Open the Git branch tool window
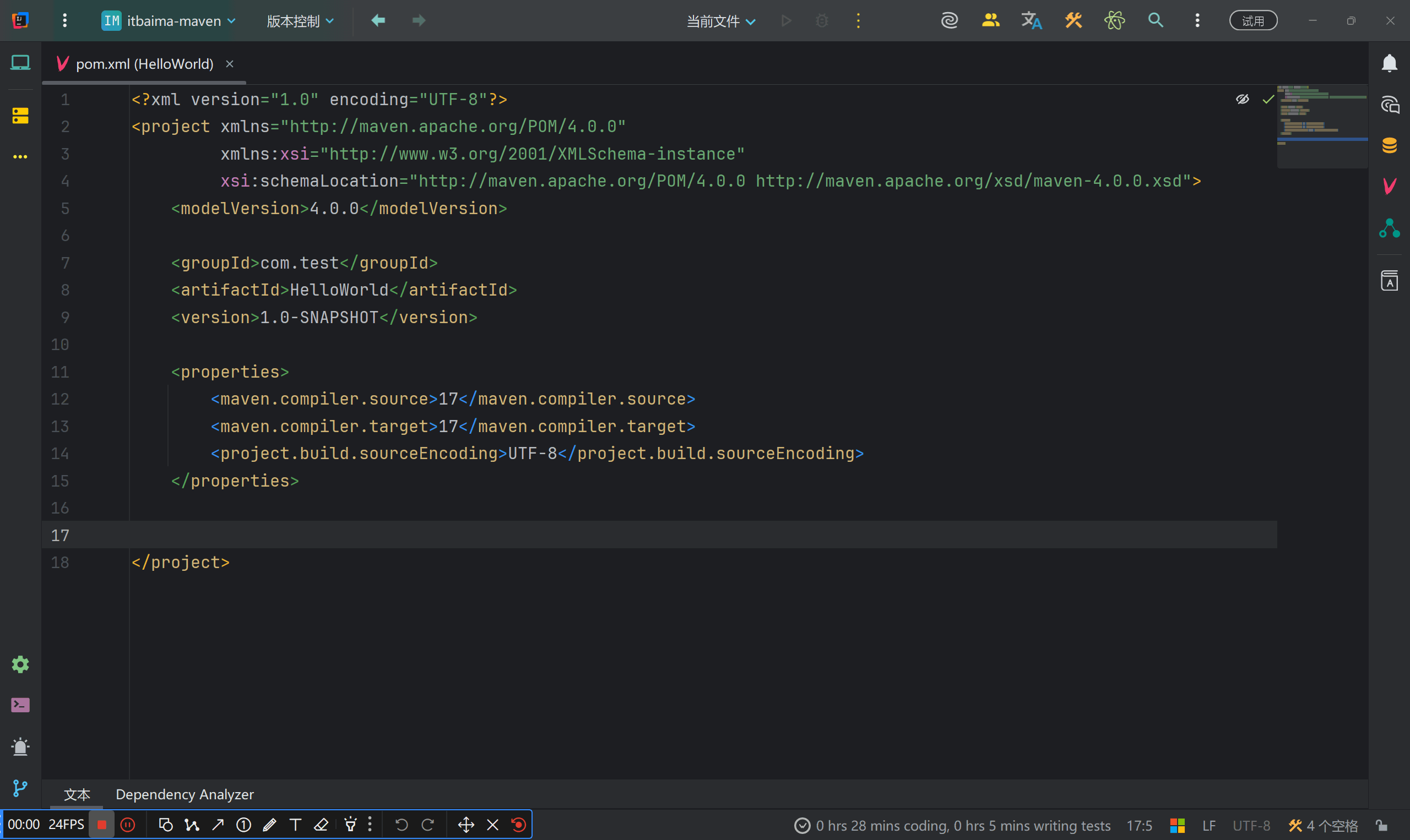 click(x=20, y=787)
